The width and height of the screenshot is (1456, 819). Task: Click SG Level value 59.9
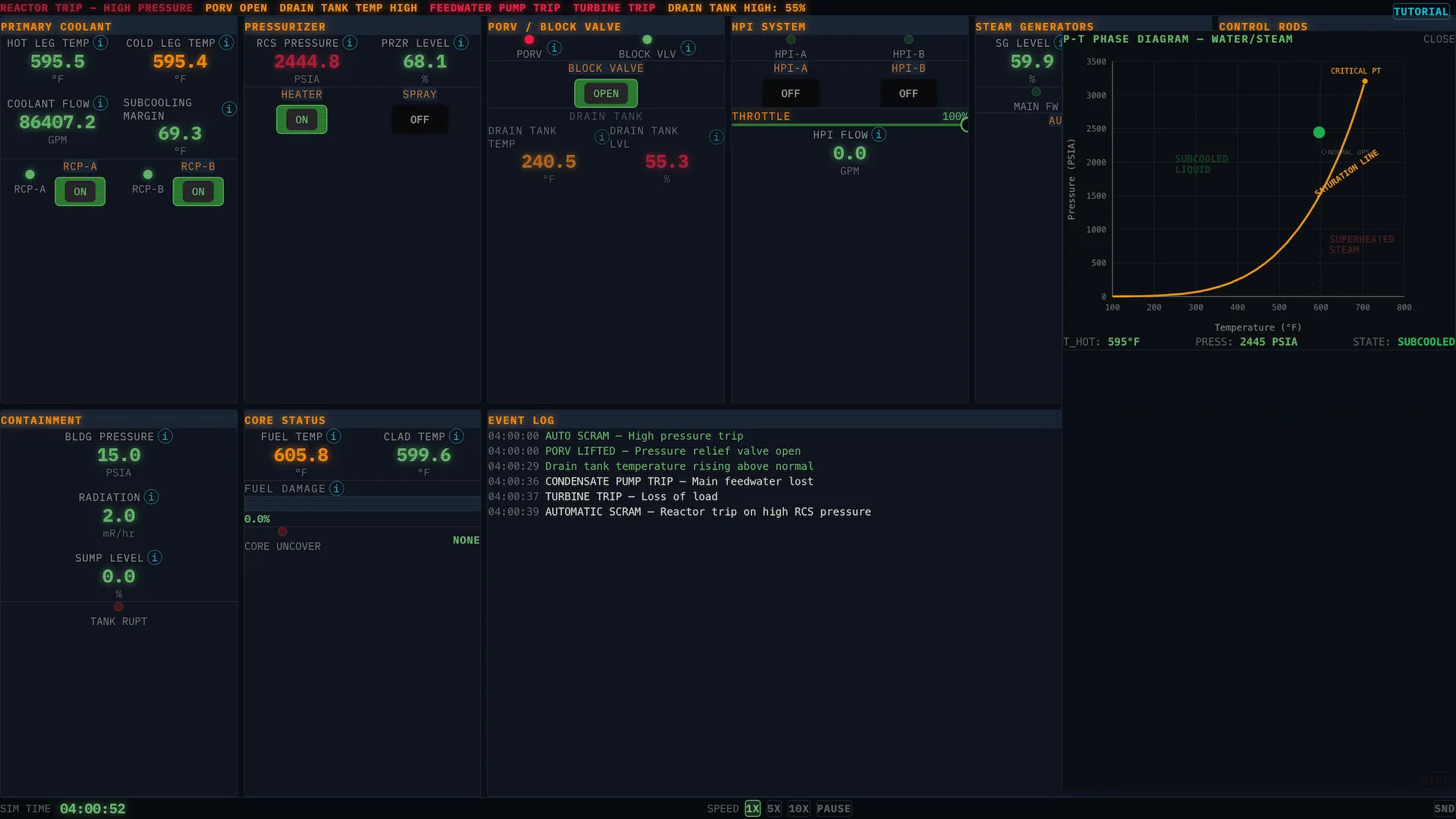tap(1031, 61)
